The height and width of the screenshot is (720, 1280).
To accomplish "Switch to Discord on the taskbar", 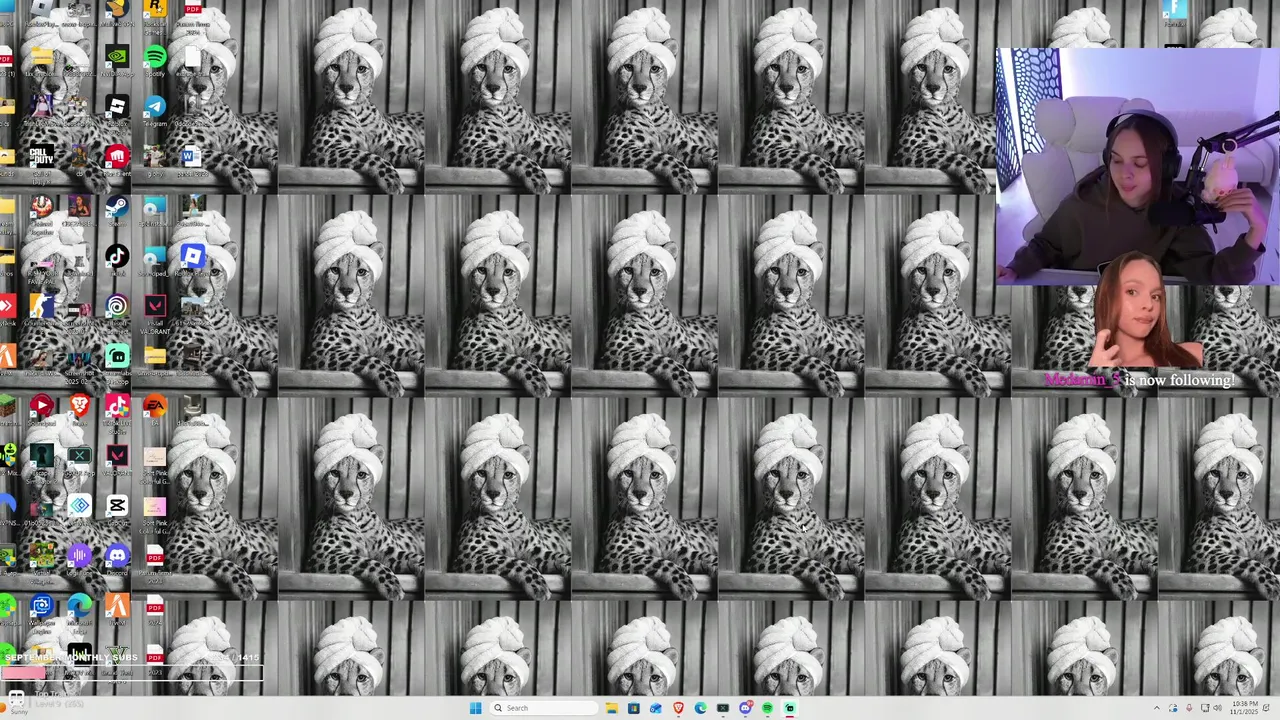I will 745,708.
